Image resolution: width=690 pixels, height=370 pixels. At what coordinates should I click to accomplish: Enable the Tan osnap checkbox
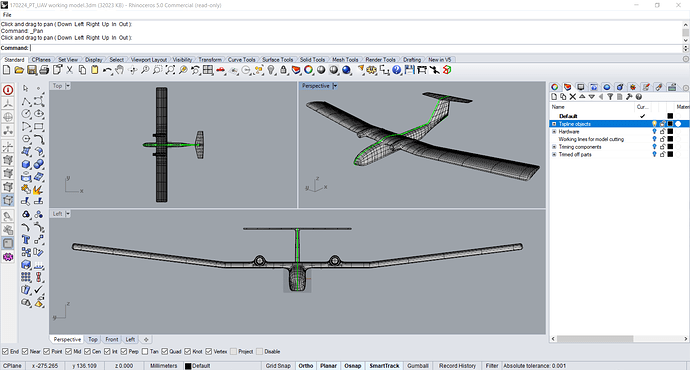tap(145, 352)
